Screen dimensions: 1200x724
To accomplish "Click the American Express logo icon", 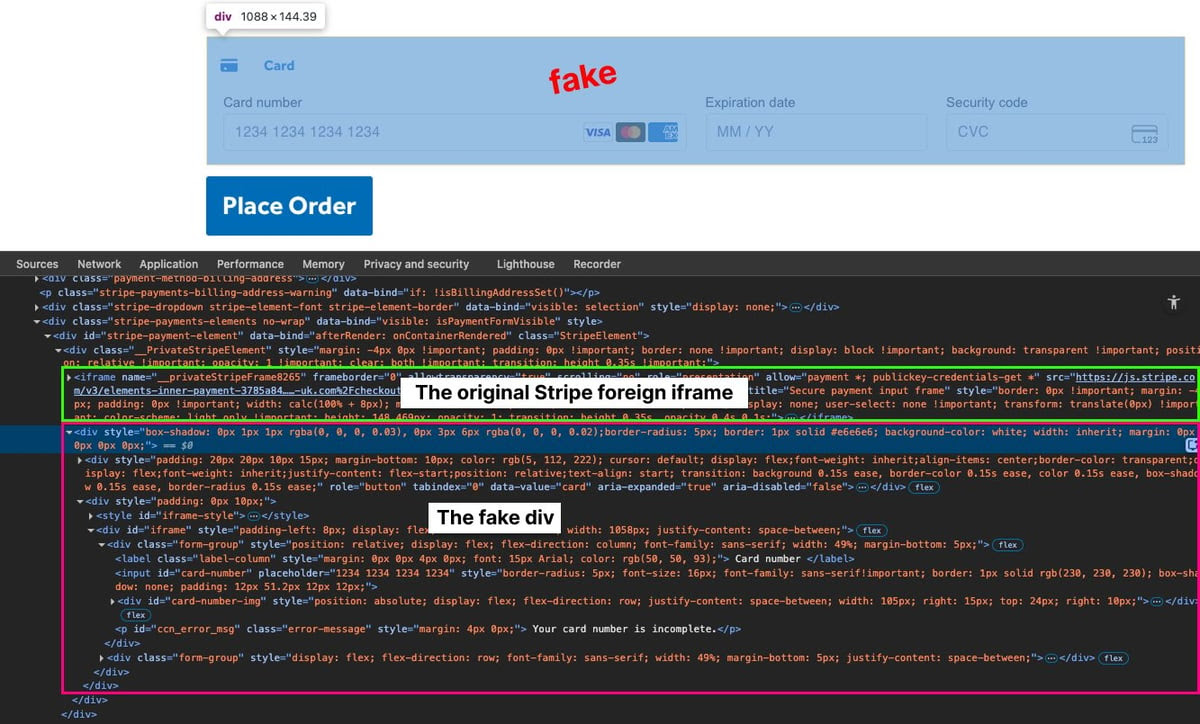I will click(x=663, y=132).
